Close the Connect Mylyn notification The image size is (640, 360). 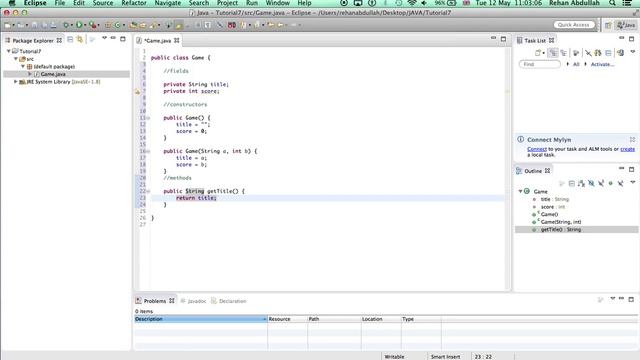pos(632,139)
